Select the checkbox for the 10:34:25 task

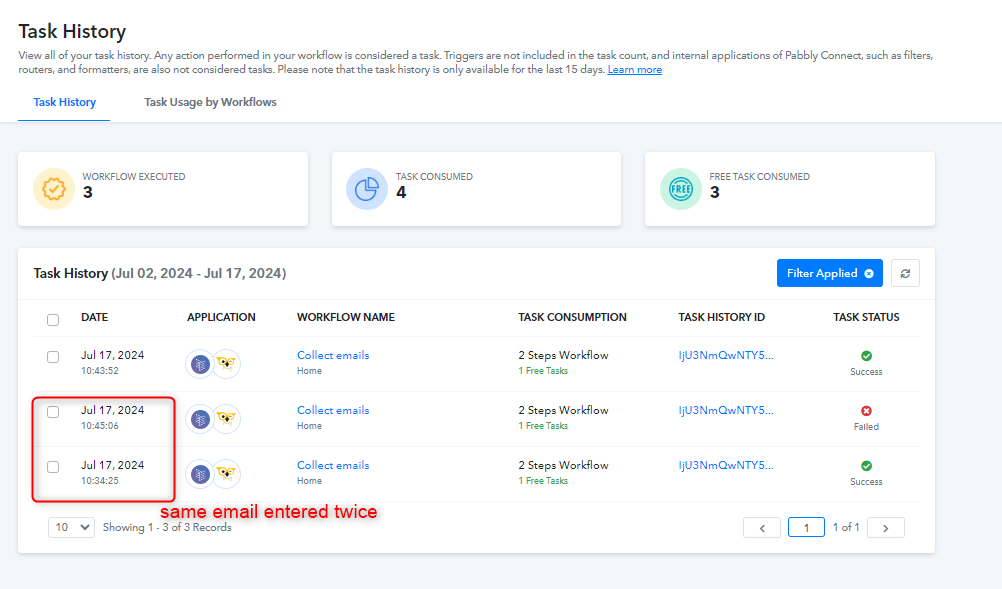click(53, 467)
